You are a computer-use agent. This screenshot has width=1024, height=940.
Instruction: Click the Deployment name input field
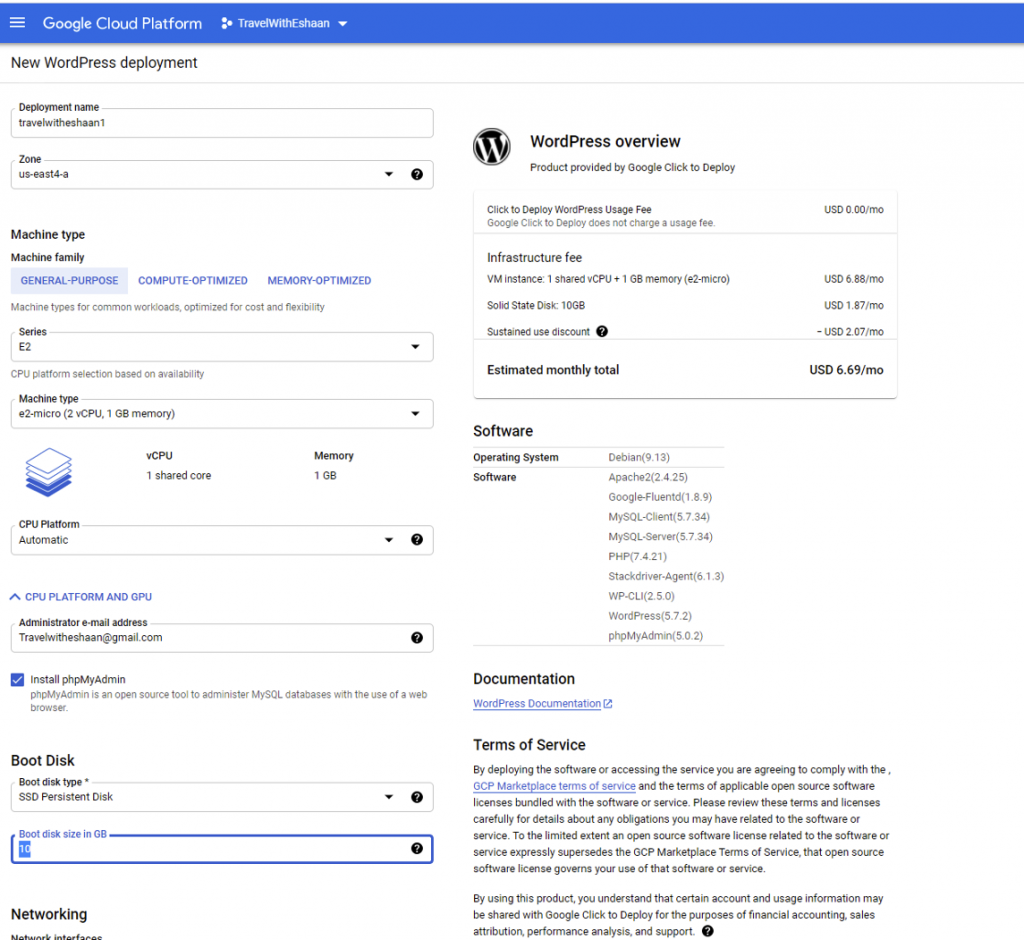[222, 123]
